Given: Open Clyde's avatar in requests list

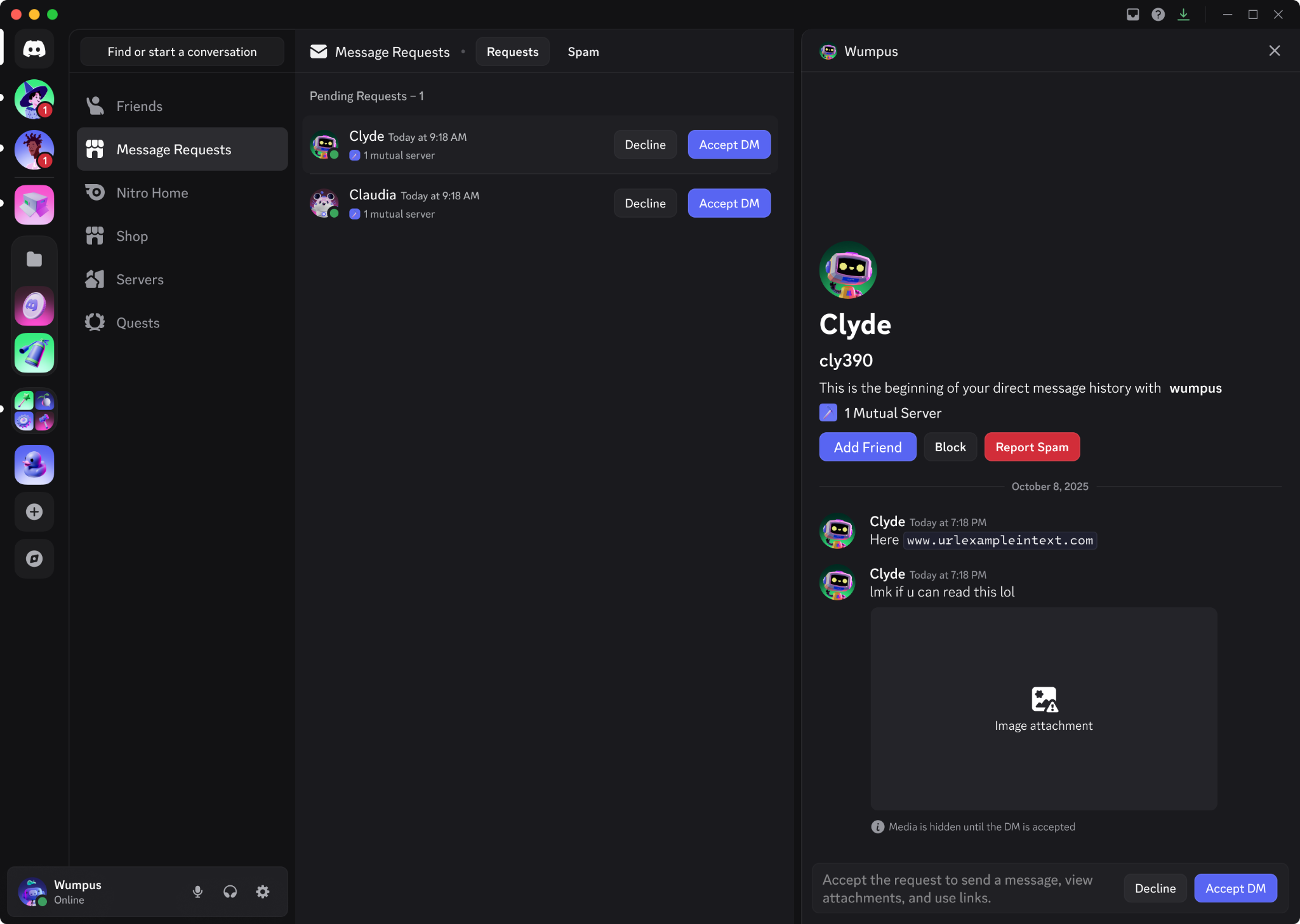Looking at the screenshot, I should coord(324,145).
